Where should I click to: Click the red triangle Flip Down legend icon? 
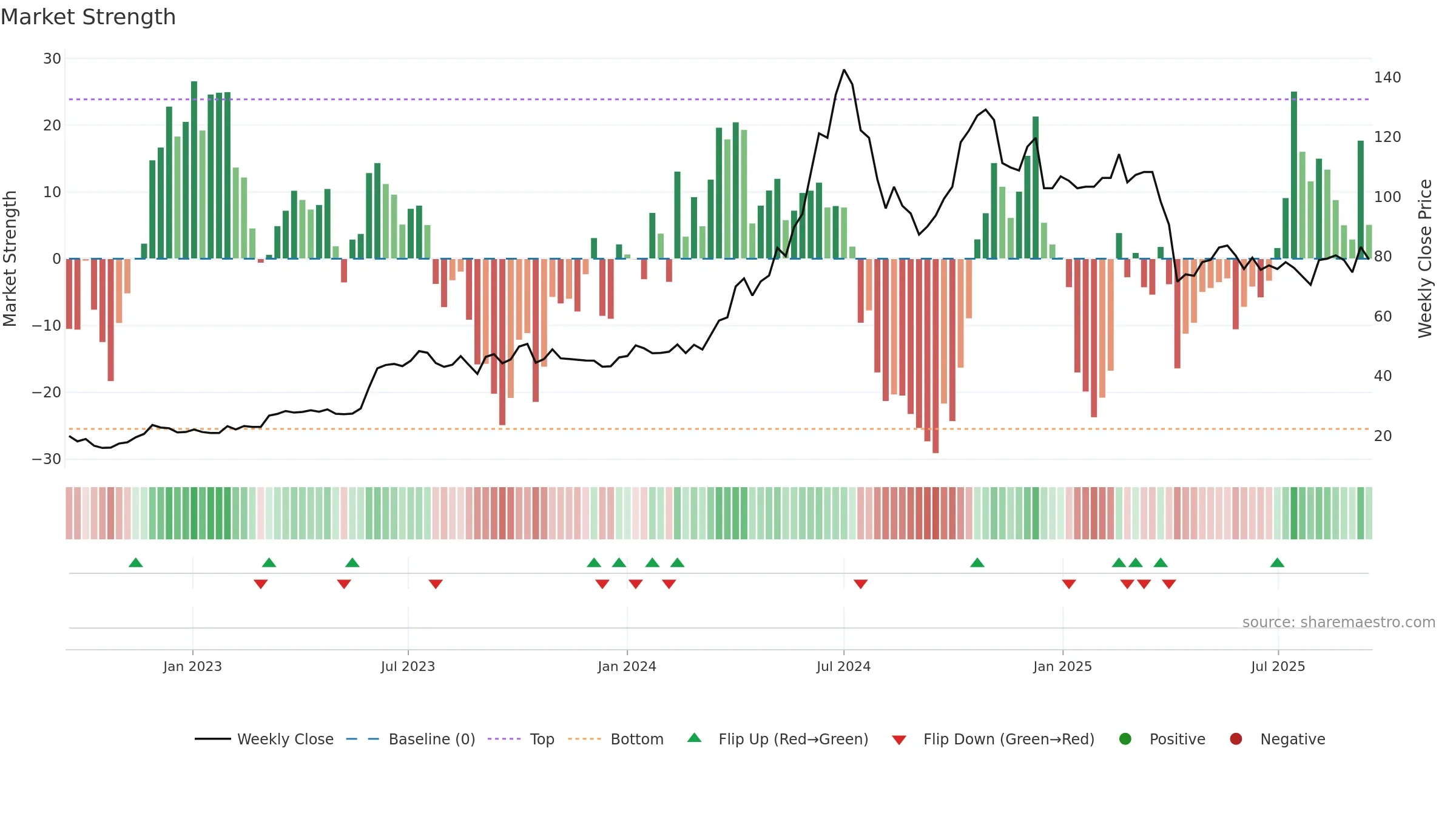point(899,740)
